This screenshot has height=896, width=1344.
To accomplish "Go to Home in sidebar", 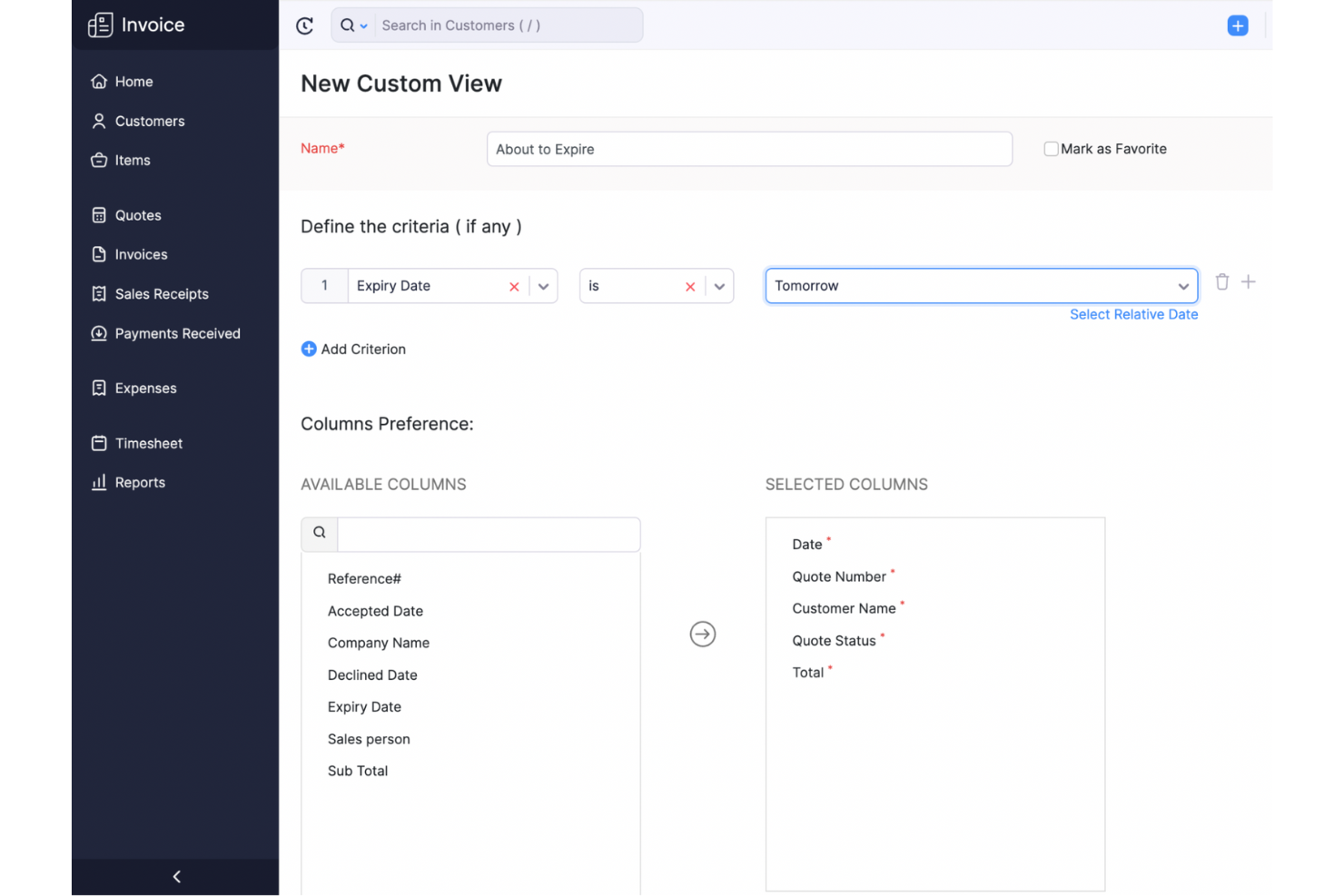I will tap(133, 82).
